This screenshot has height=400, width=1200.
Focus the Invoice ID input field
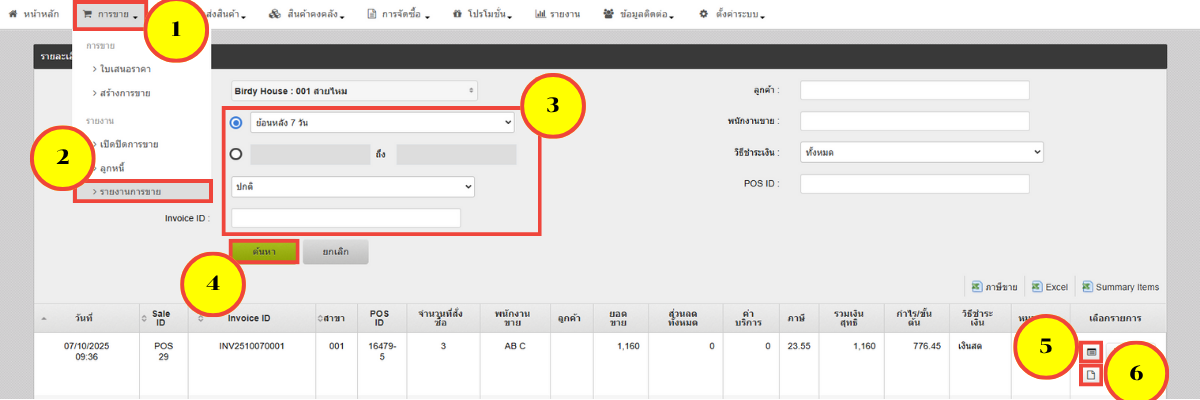coord(346,218)
